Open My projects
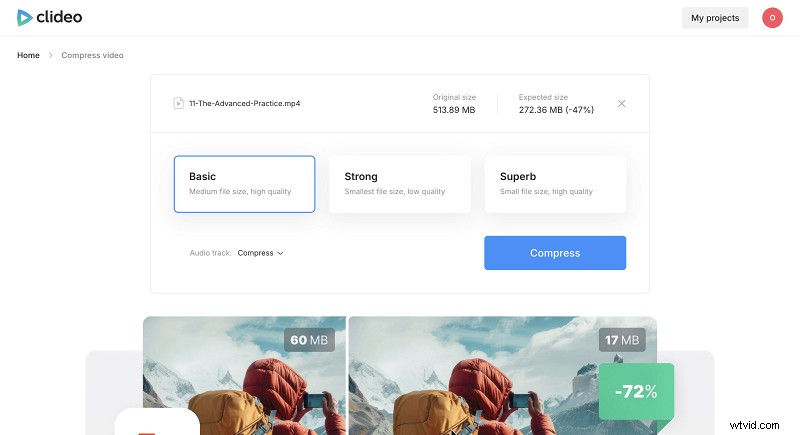Screen dimensions: 800x435 click(715, 17)
